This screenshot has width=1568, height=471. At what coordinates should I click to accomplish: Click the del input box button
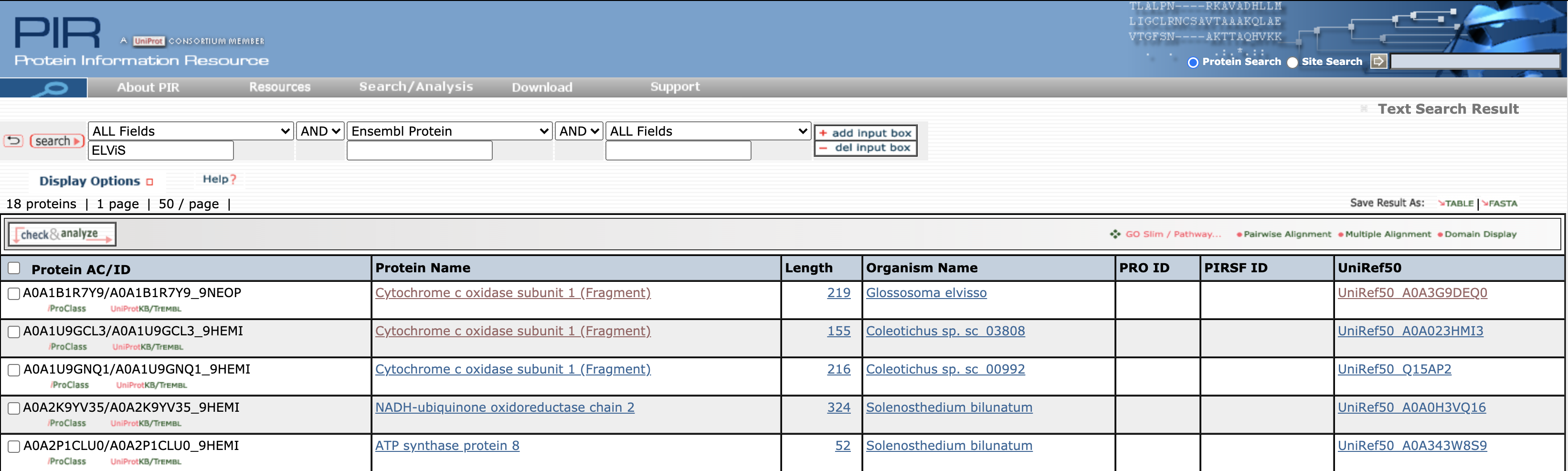865,148
